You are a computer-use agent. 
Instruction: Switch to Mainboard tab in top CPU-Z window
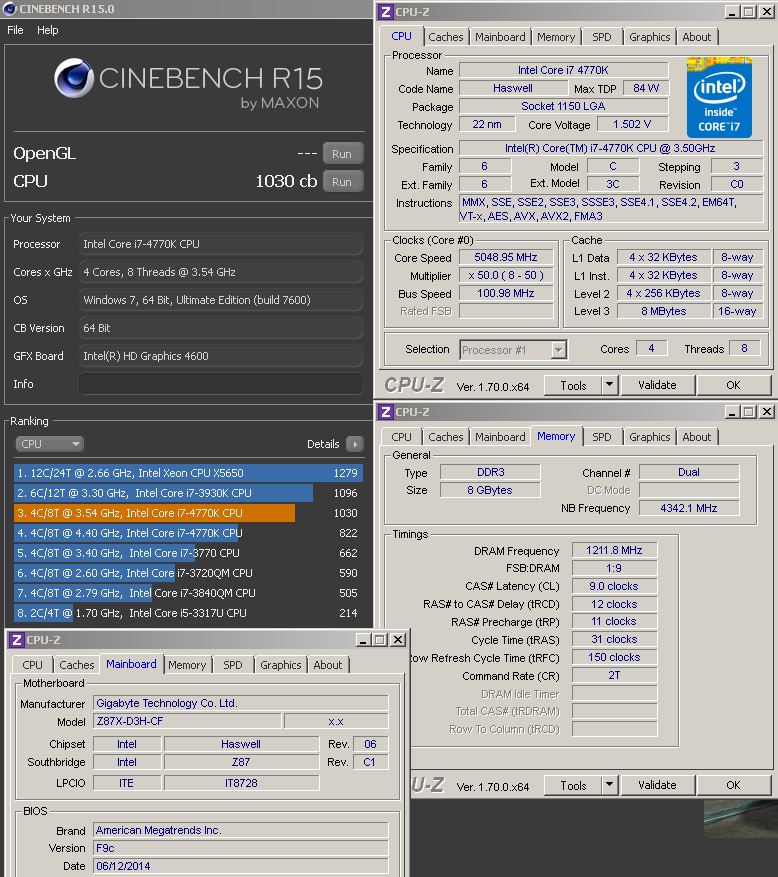500,37
